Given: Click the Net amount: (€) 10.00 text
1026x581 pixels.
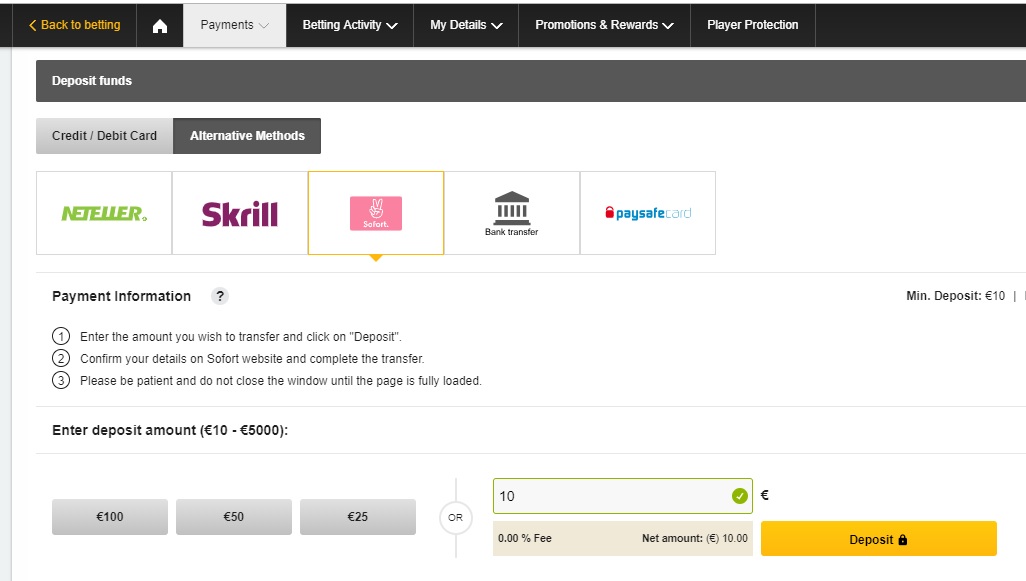Looking at the screenshot, I should click(x=694, y=538).
